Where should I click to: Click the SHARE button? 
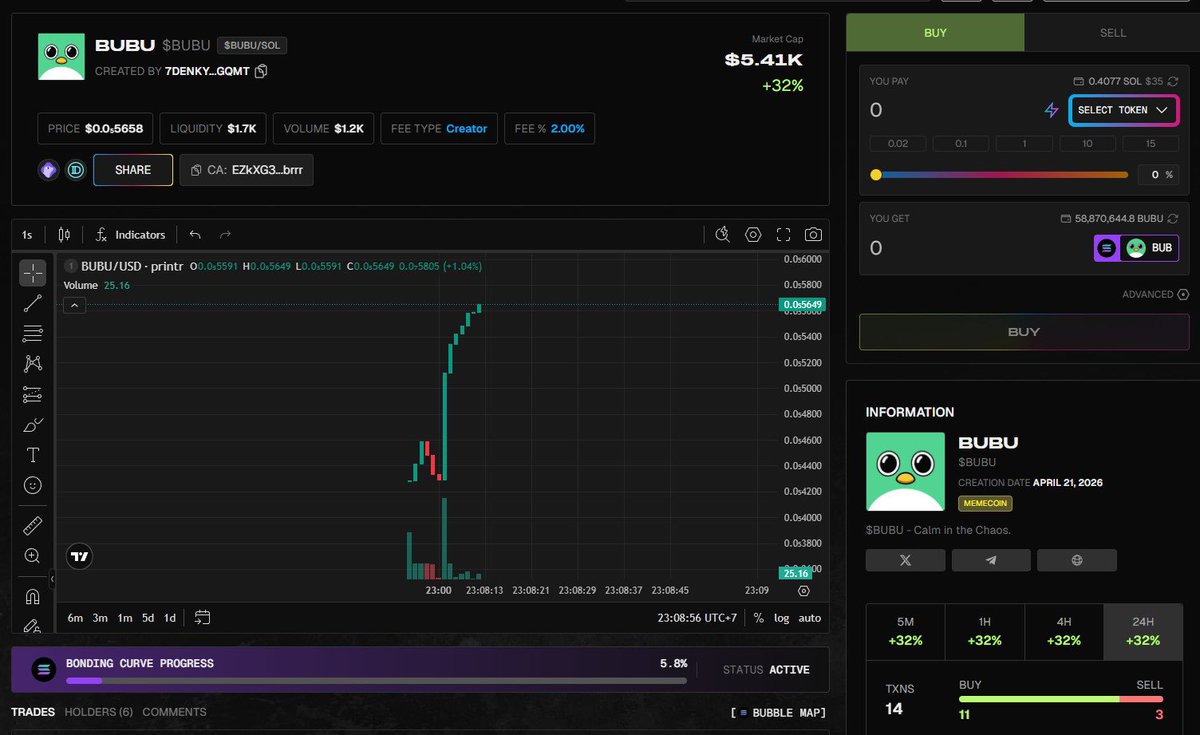point(133,170)
